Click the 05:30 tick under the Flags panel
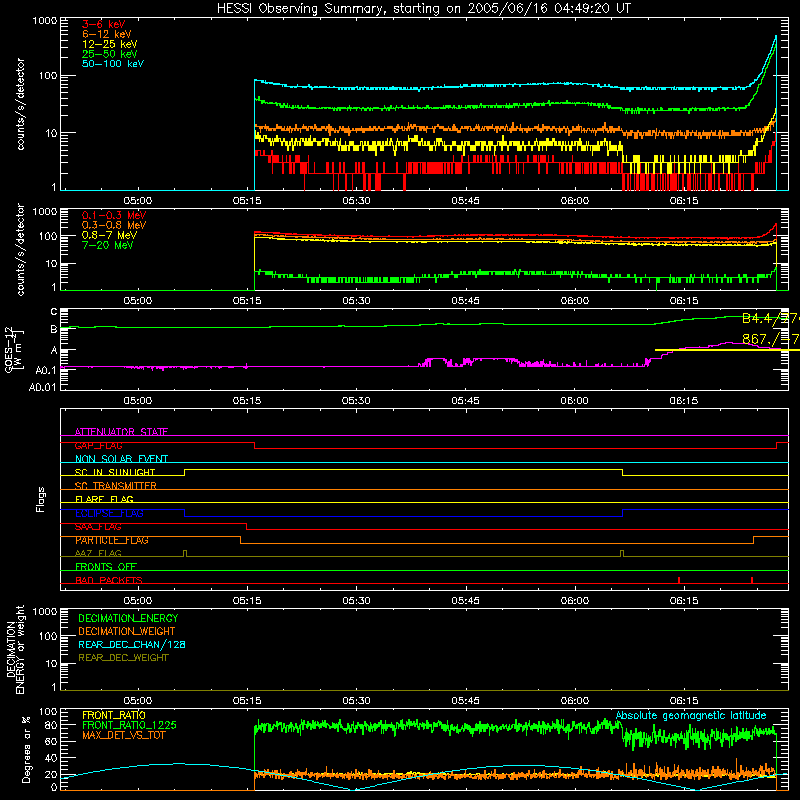 356,601
